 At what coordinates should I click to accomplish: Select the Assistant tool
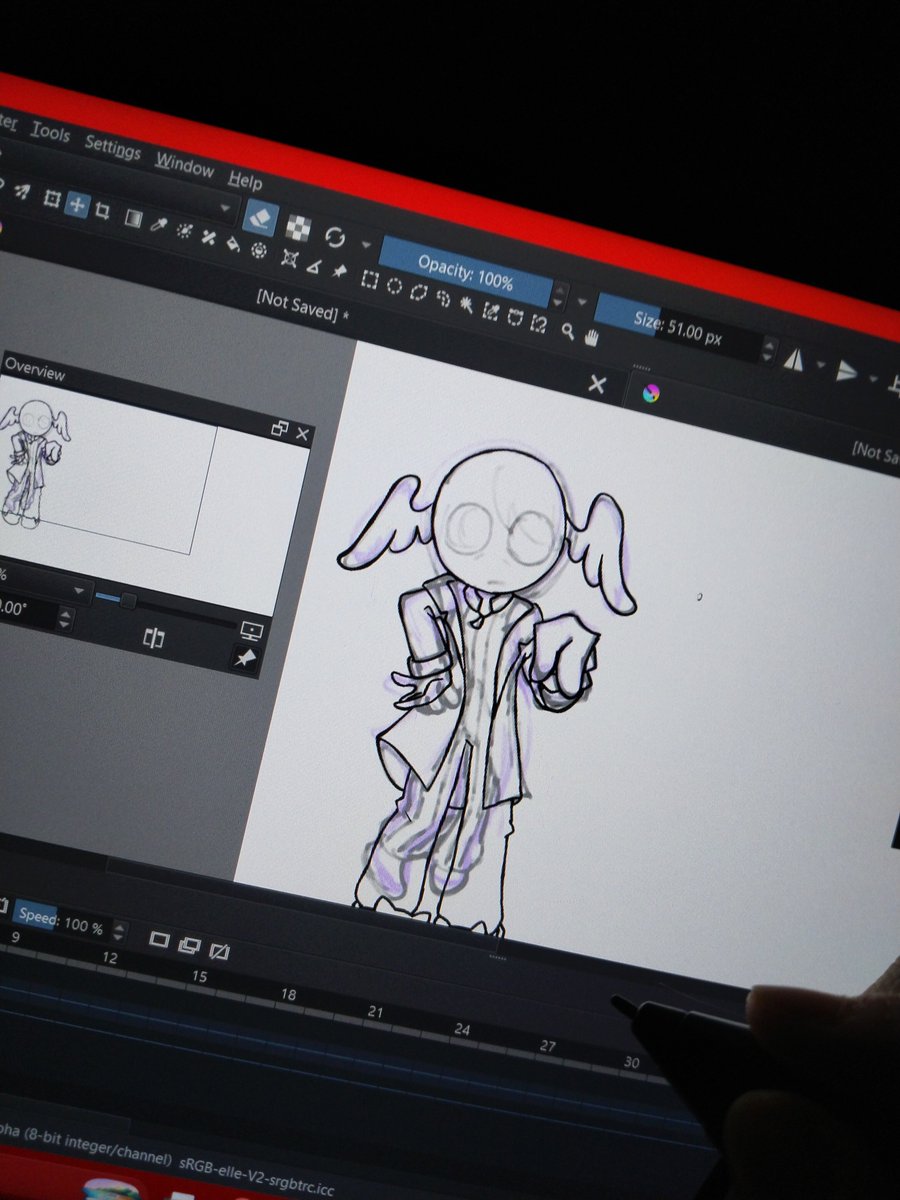290,258
